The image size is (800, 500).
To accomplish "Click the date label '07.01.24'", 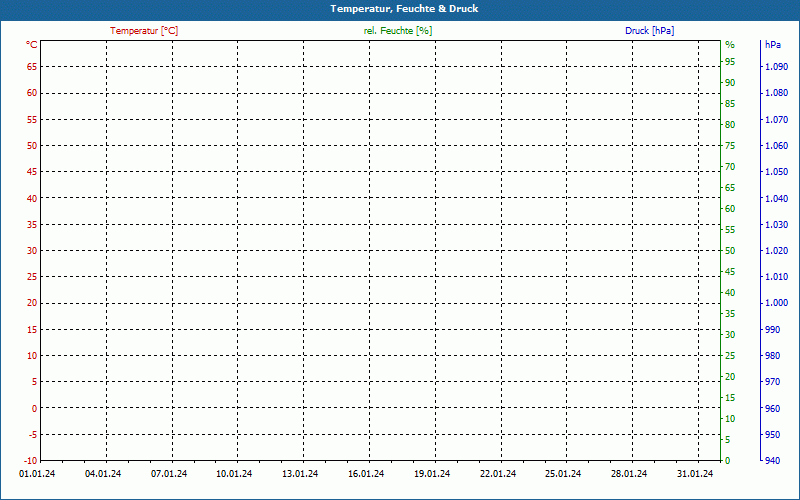I will tap(169, 474).
